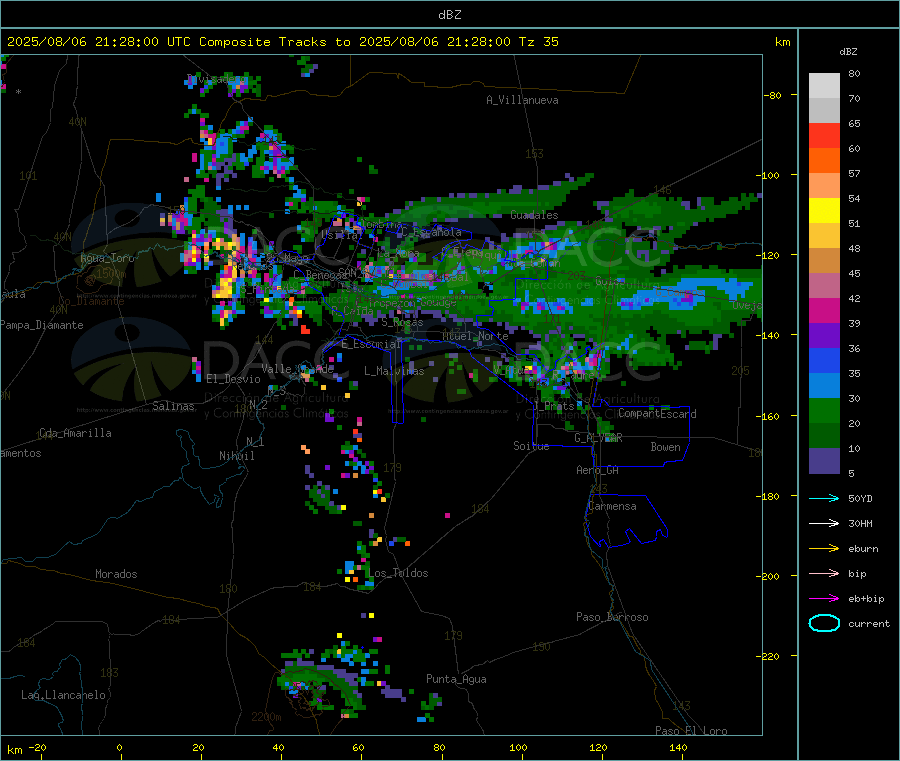Viewport: 900px width, 761px height.
Task: Click the CompartEscard map label
Action: click(657, 414)
